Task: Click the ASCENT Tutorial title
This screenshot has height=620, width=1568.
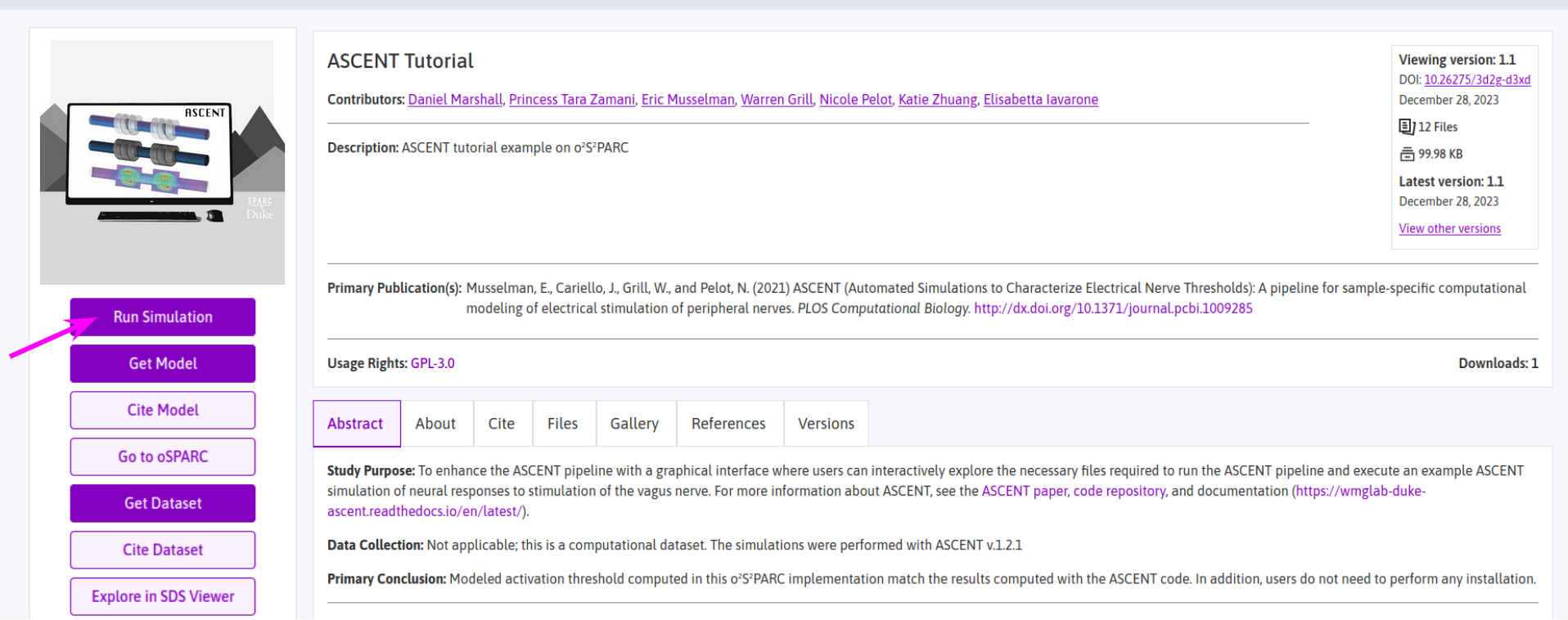Action: (400, 61)
